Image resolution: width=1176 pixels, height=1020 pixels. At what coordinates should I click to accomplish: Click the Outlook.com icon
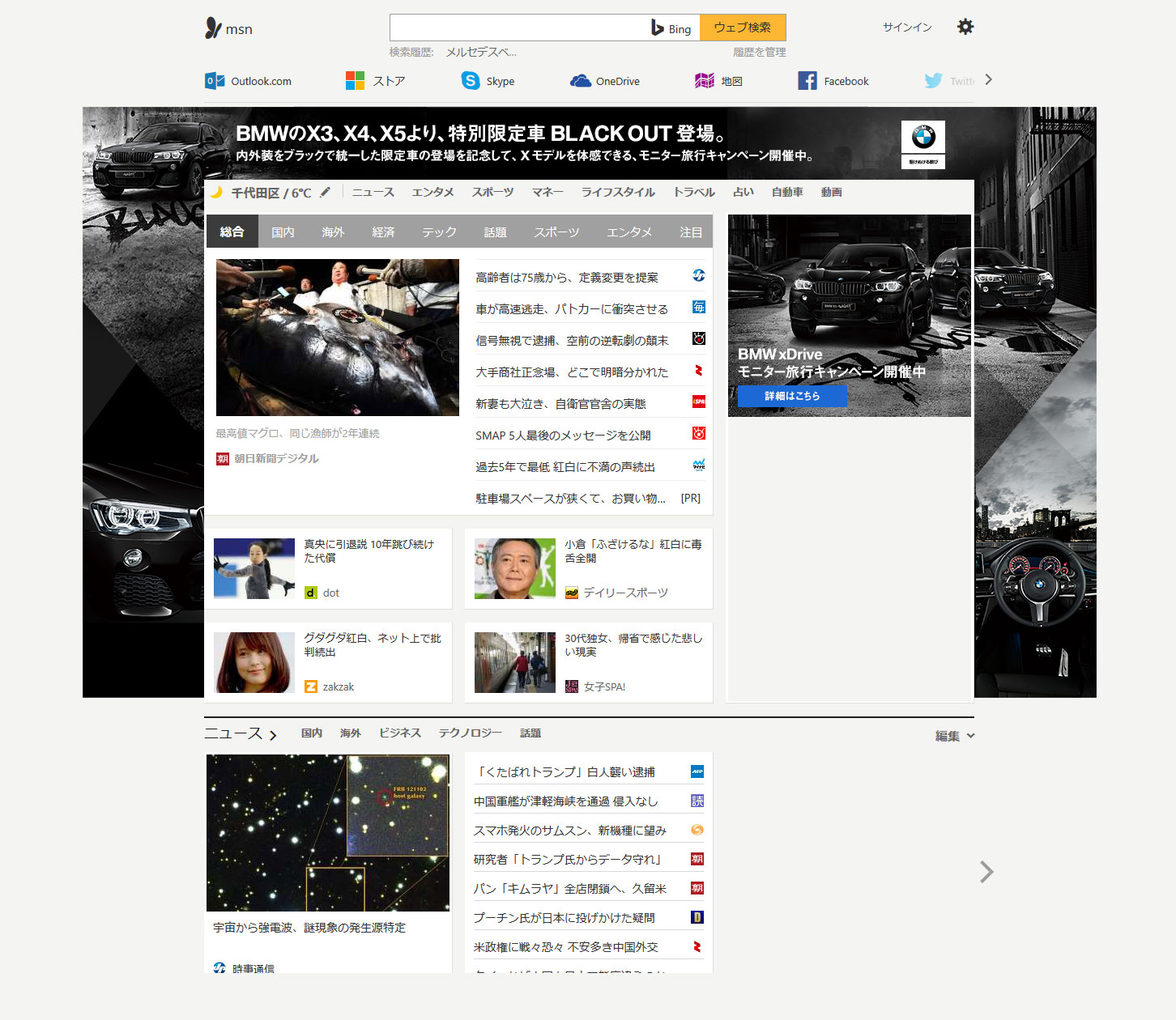(215, 81)
